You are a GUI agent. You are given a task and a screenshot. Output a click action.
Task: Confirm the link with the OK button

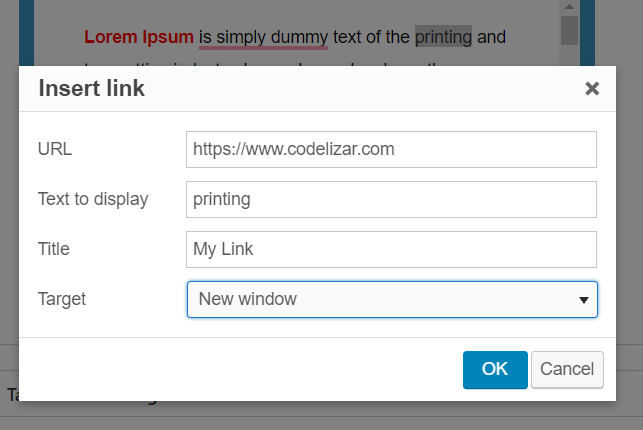(495, 370)
